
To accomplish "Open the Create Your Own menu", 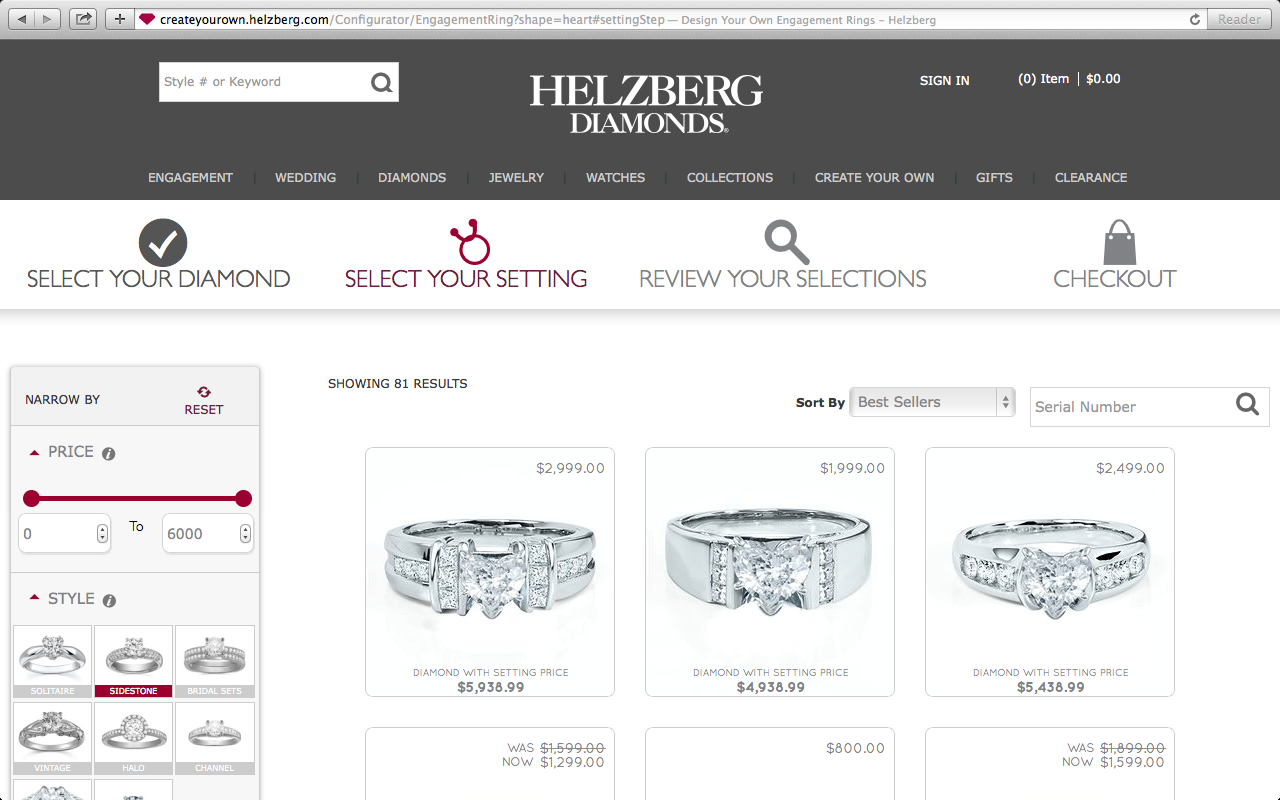I will pos(874,178).
